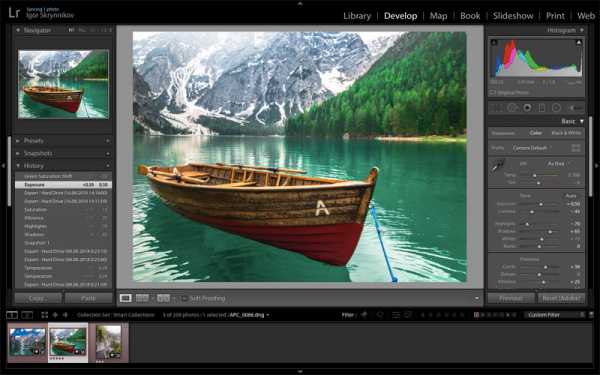The image size is (600, 375).
Task: Toggle the Original Photo checkbox under histogram
Action: [x=492, y=92]
